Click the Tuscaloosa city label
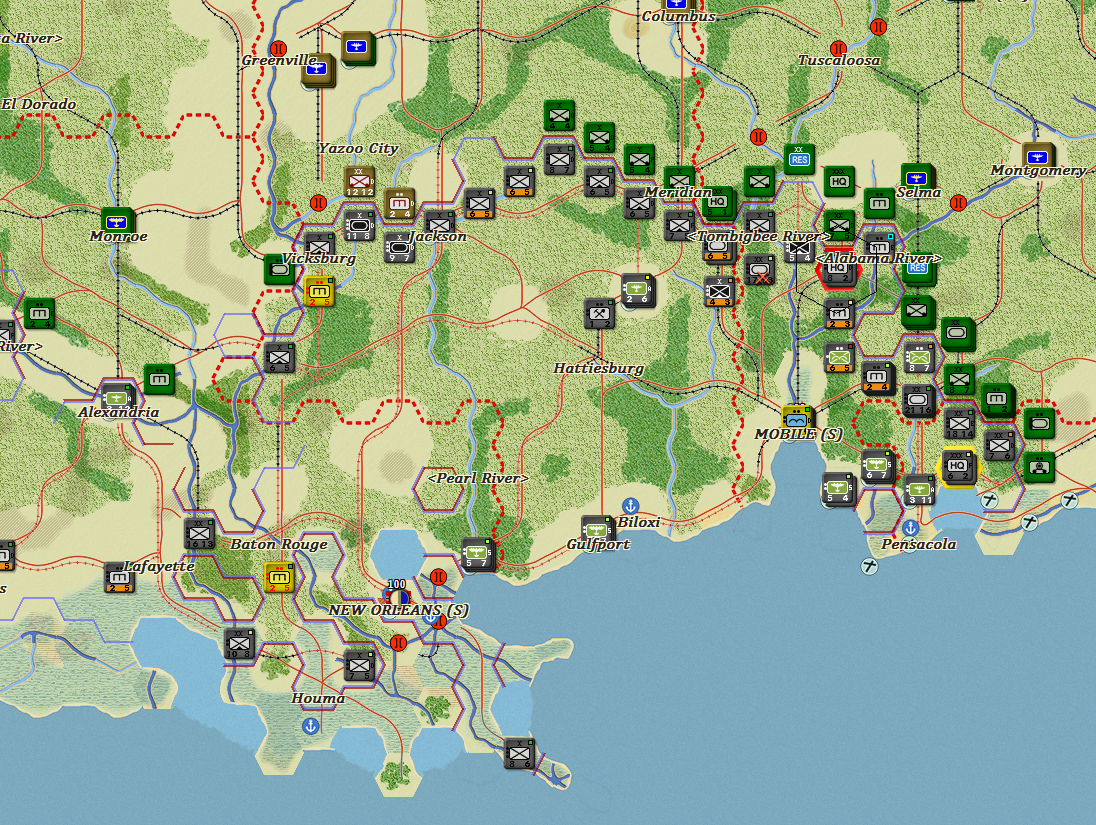This screenshot has width=1096, height=825. [x=839, y=61]
